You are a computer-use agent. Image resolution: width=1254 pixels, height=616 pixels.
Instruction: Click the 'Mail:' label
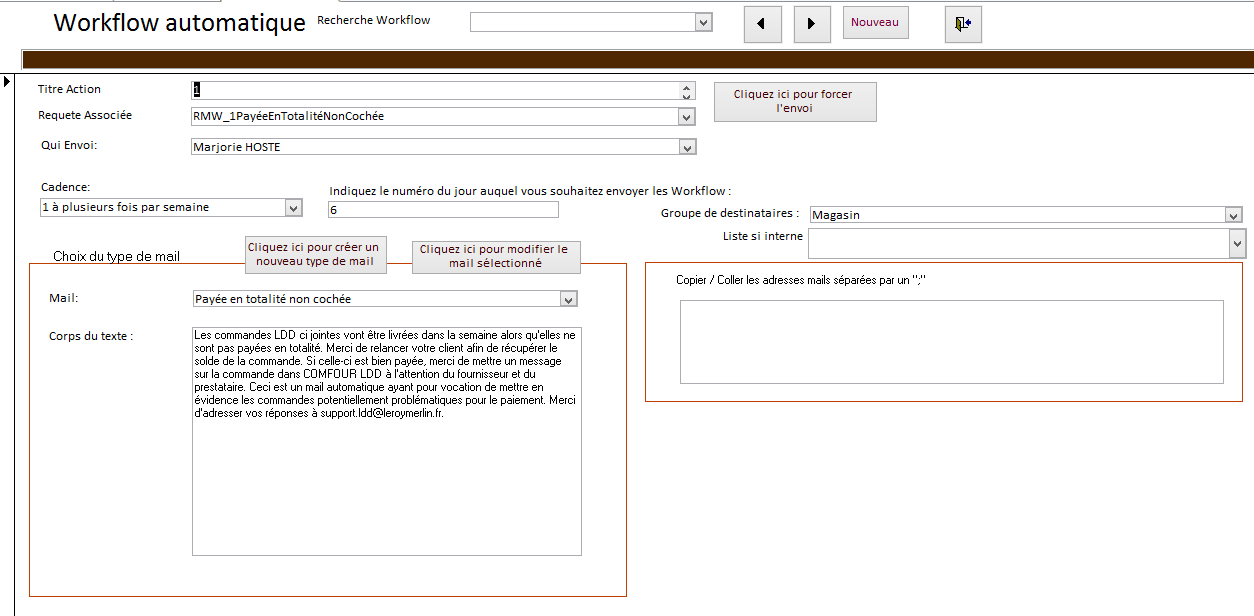coord(64,298)
